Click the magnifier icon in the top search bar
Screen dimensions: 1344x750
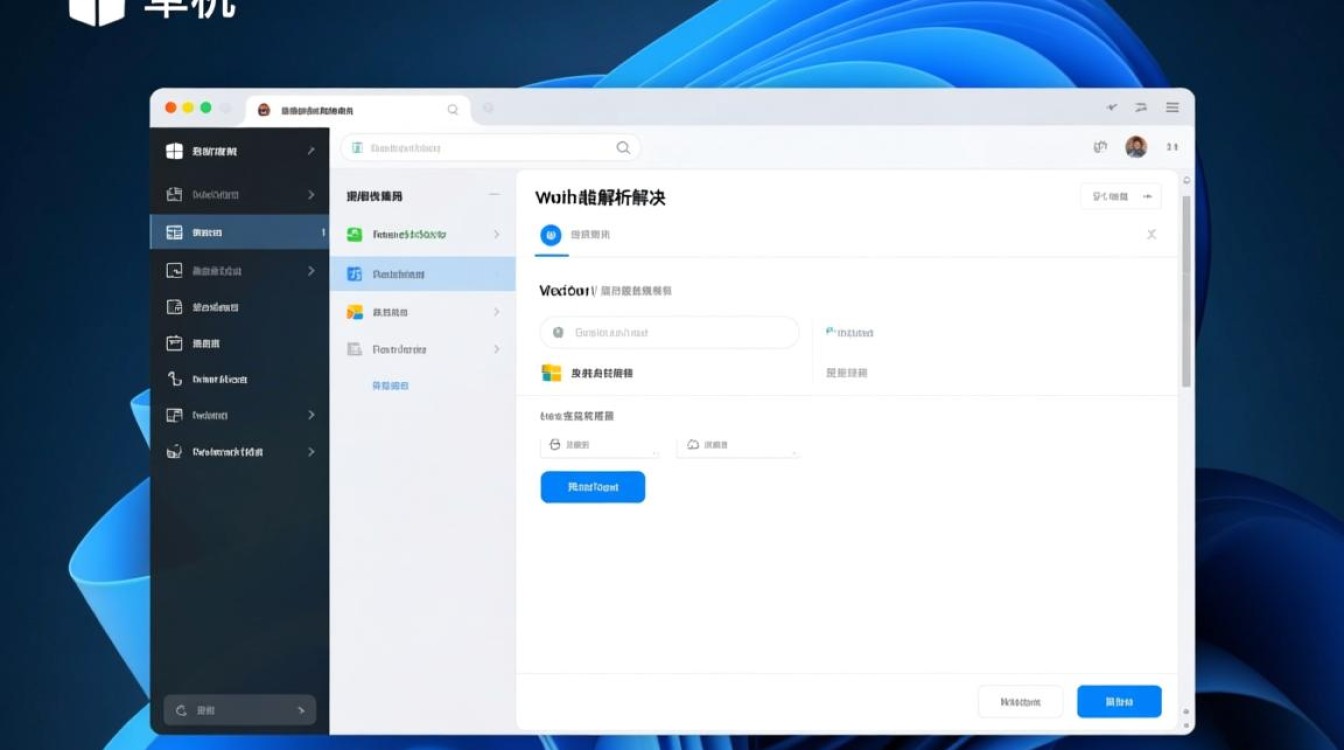click(623, 148)
